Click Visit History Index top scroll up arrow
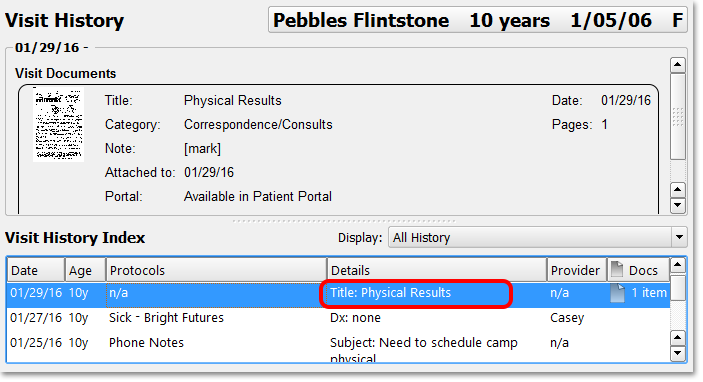This screenshot has height=382, width=703. [x=677, y=265]
